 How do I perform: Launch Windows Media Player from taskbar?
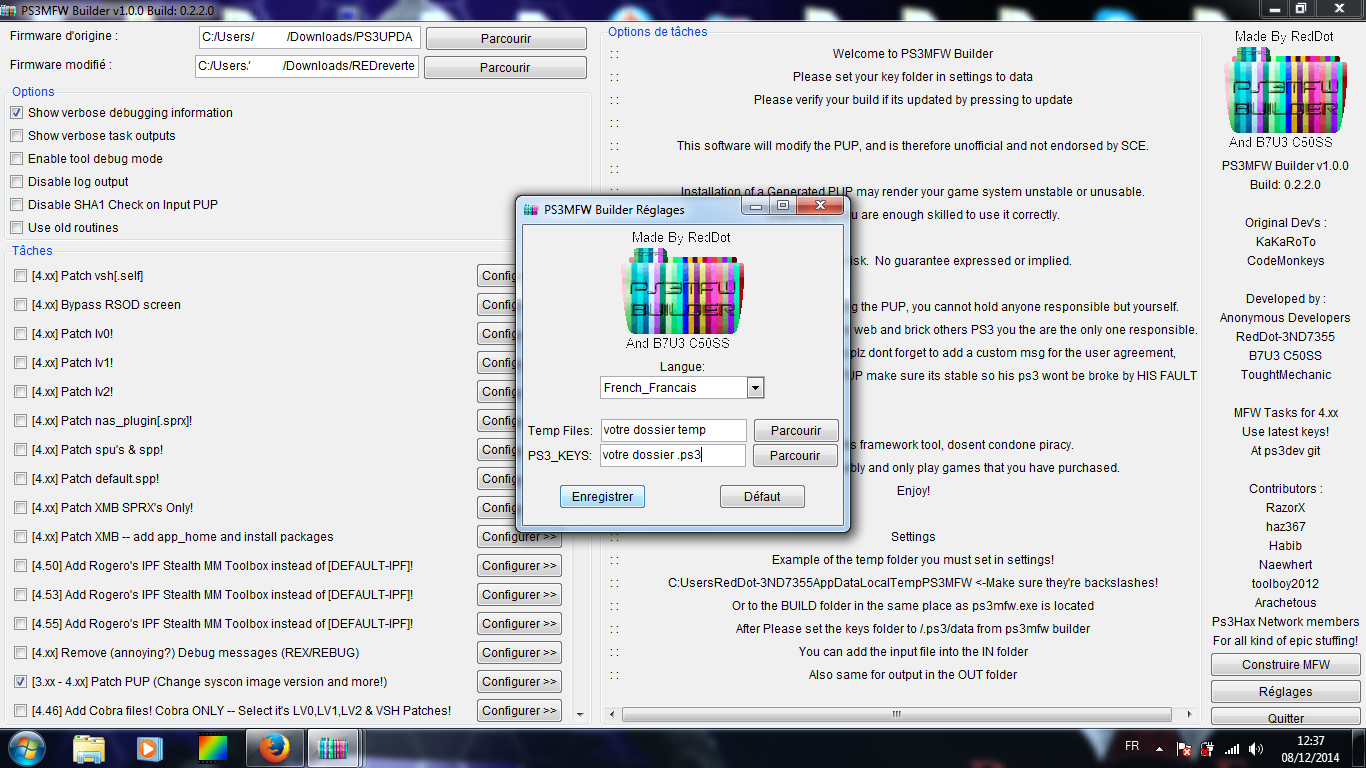149,748
